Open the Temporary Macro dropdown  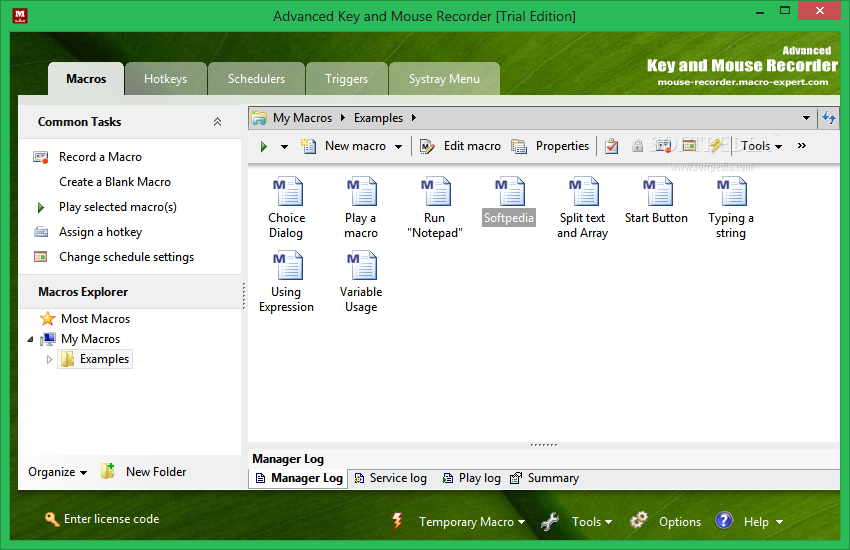coord(472,522)
